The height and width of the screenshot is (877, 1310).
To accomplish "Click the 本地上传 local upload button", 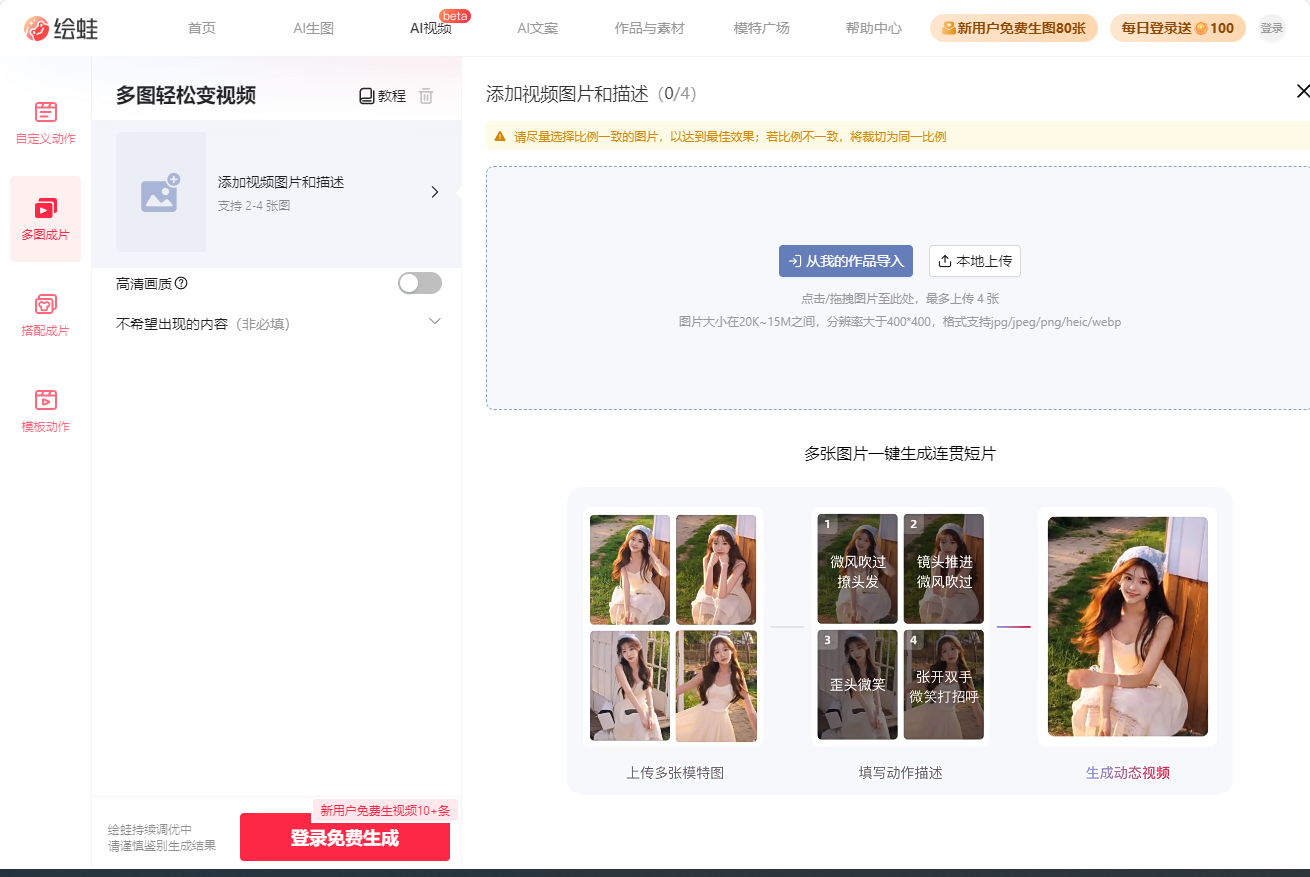I will [x=975, y=260].
